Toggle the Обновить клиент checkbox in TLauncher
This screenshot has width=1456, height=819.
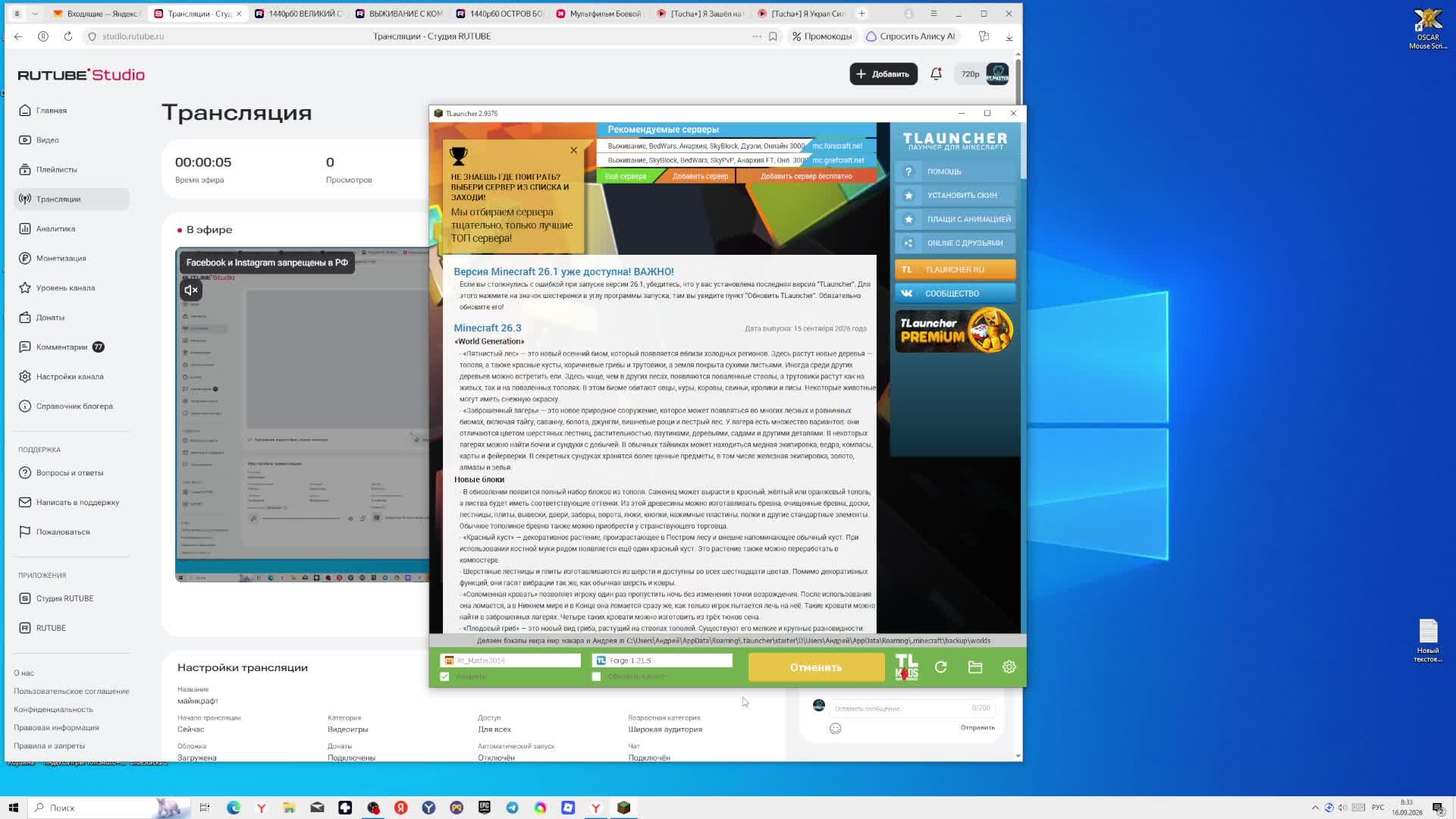596,676
